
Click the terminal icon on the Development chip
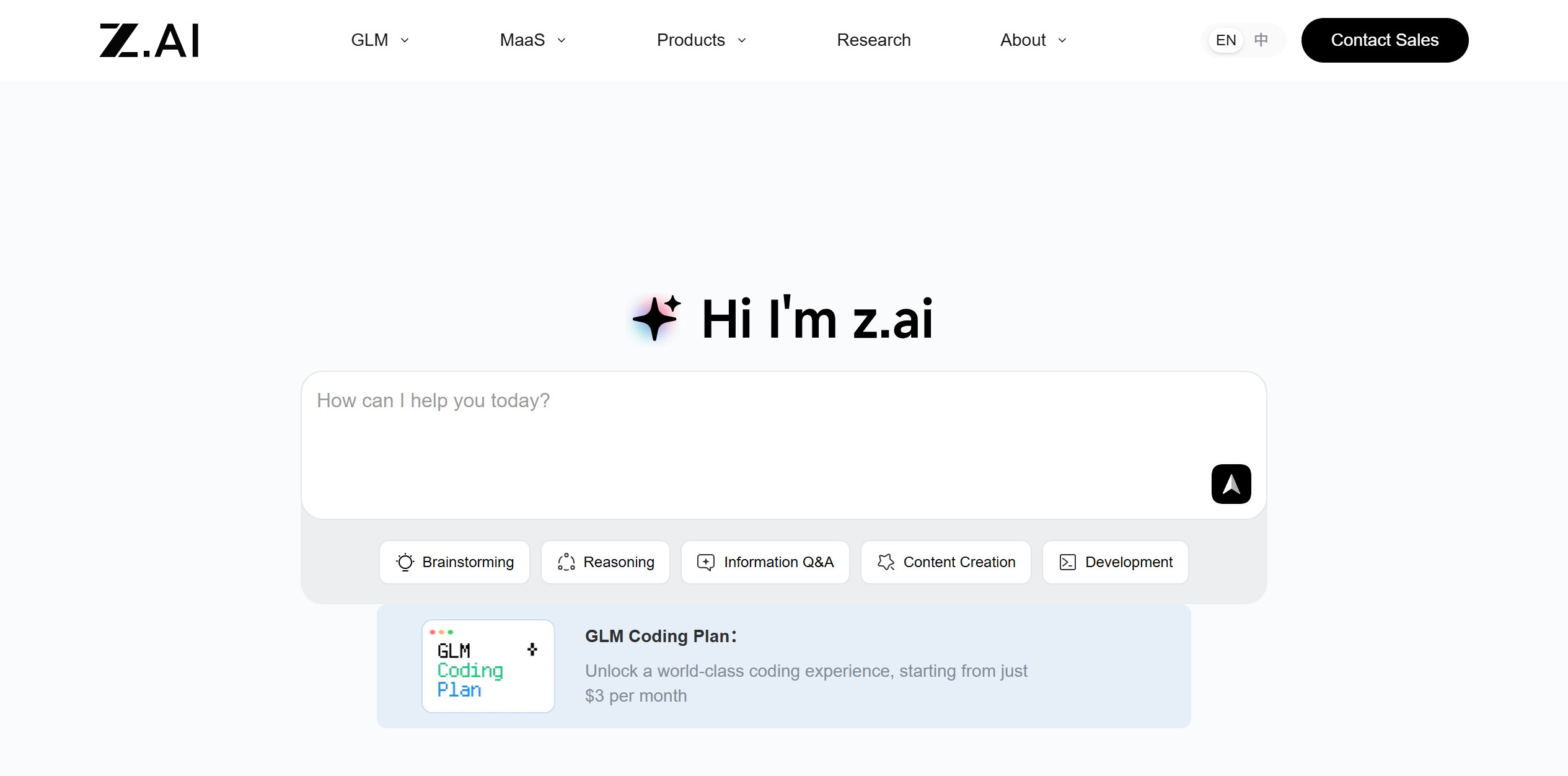pos(1067,562)
